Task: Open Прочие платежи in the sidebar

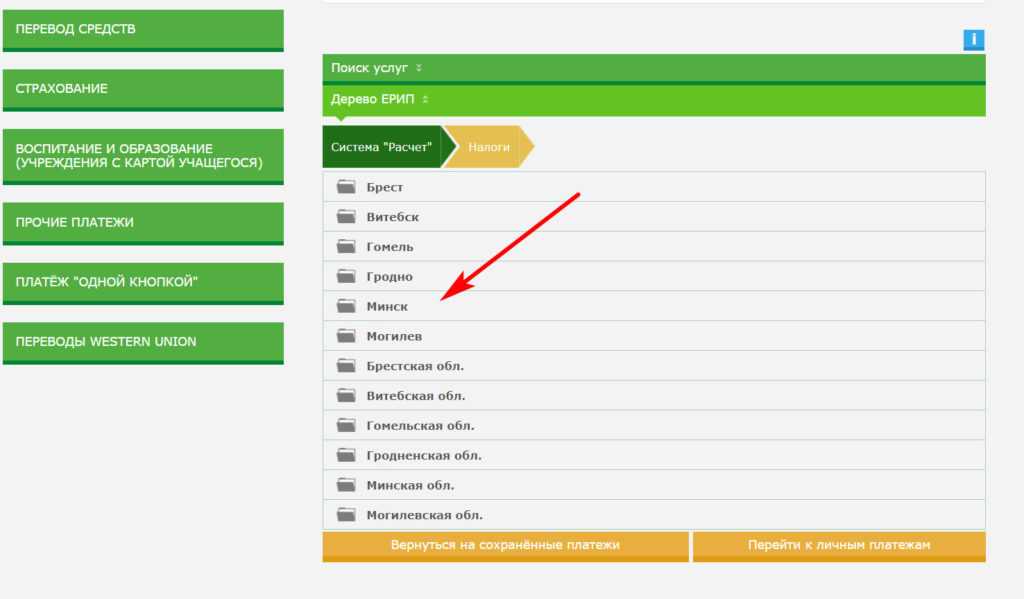Action: tap(143, 222)
